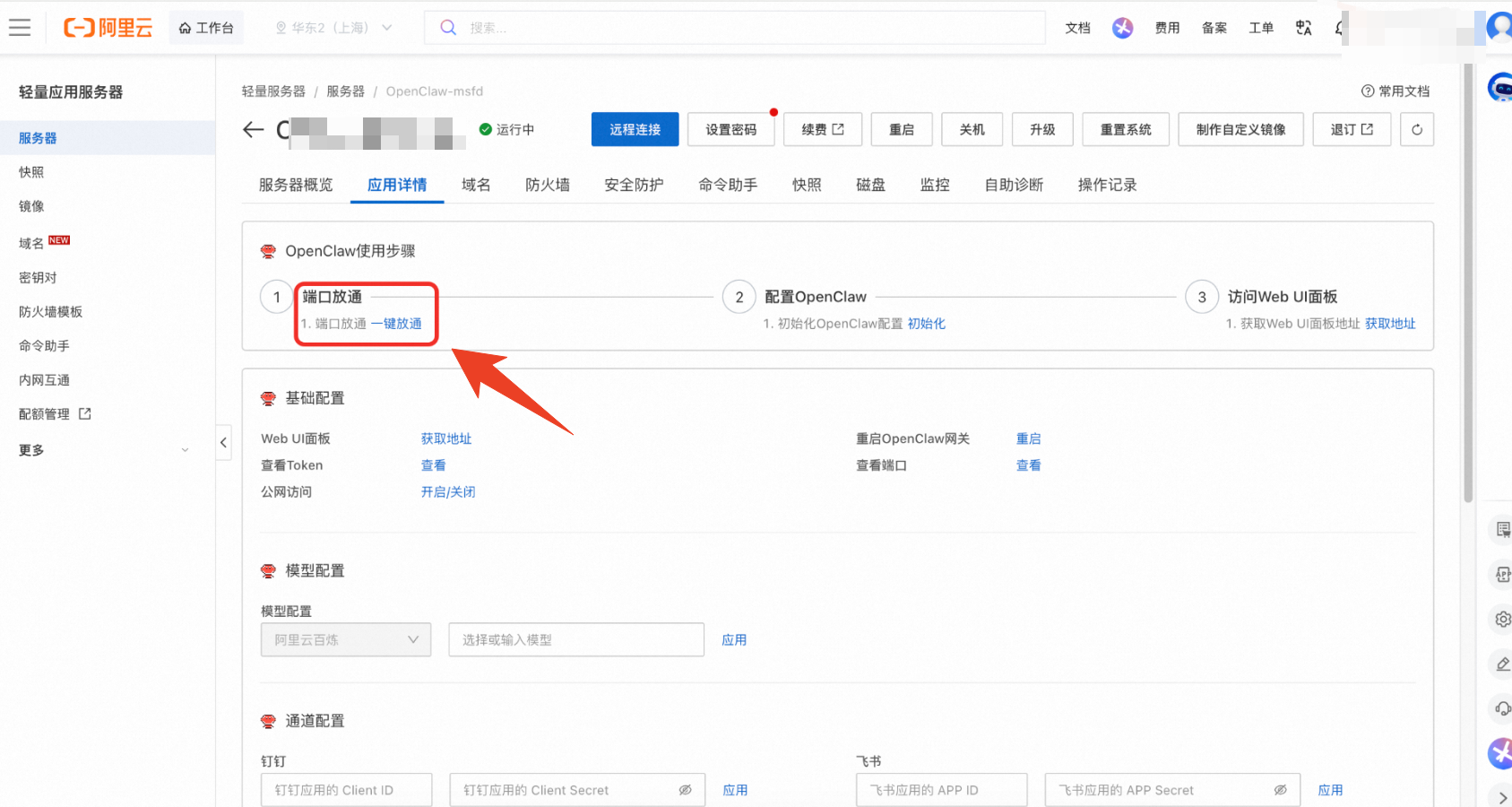Image resolution: width=1512 pixels, height=807 pixels.
Task: Click the 初始化 link
Action: 927,324
